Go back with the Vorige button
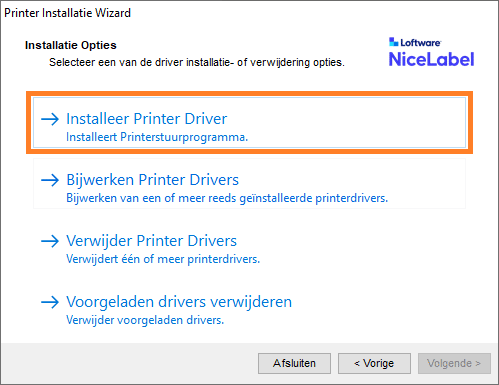Screen dimensions: 499x385 pyautogui.click(x=374, y=363)
